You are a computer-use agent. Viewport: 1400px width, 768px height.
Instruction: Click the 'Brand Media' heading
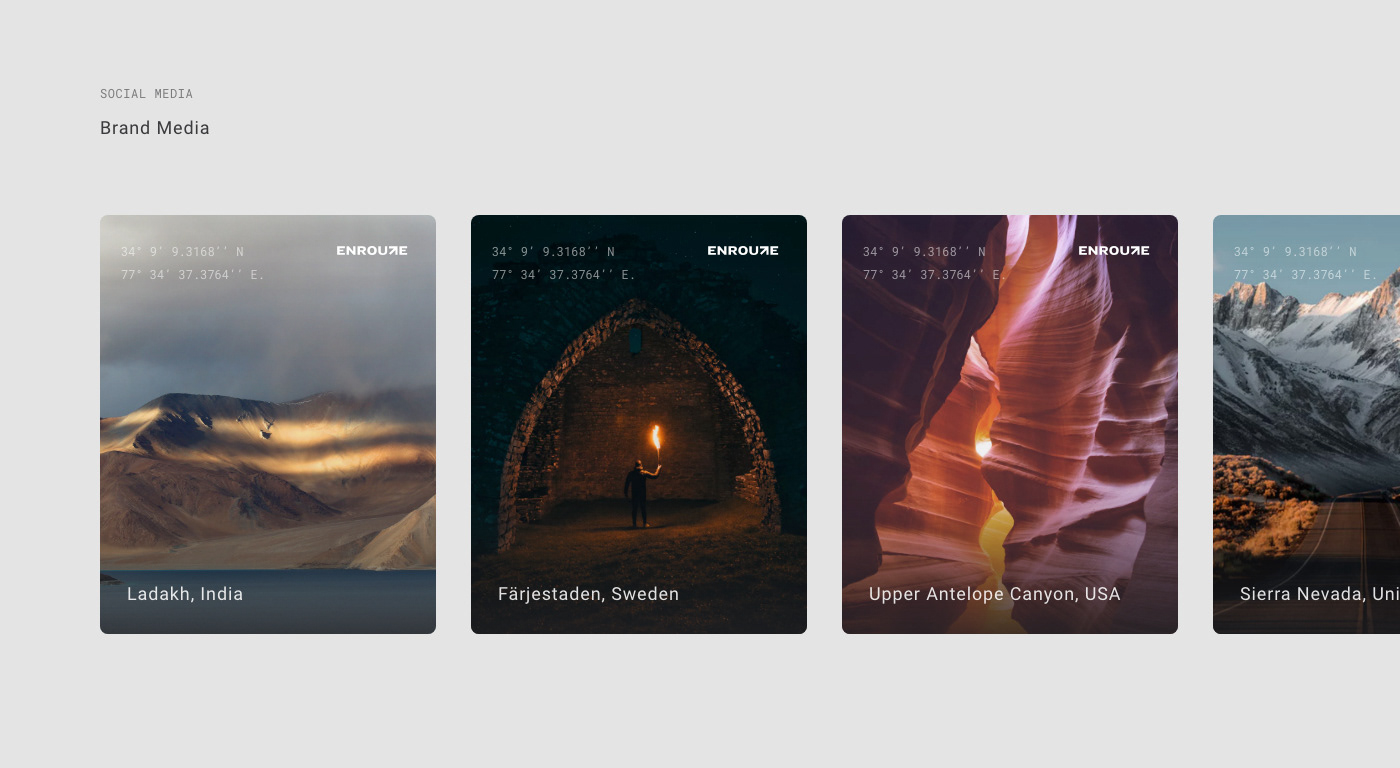(x=155, y=128)
